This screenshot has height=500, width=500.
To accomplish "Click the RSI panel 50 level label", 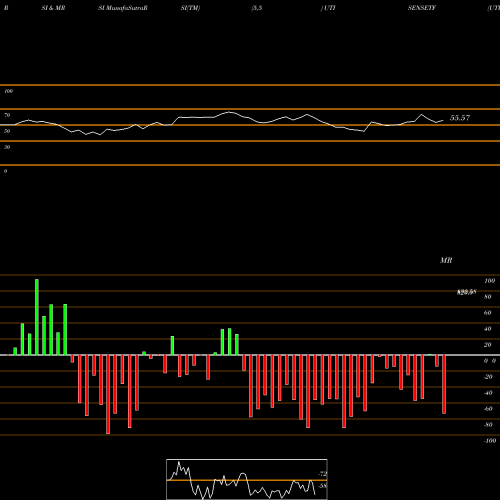I will [x=7, y=131].
